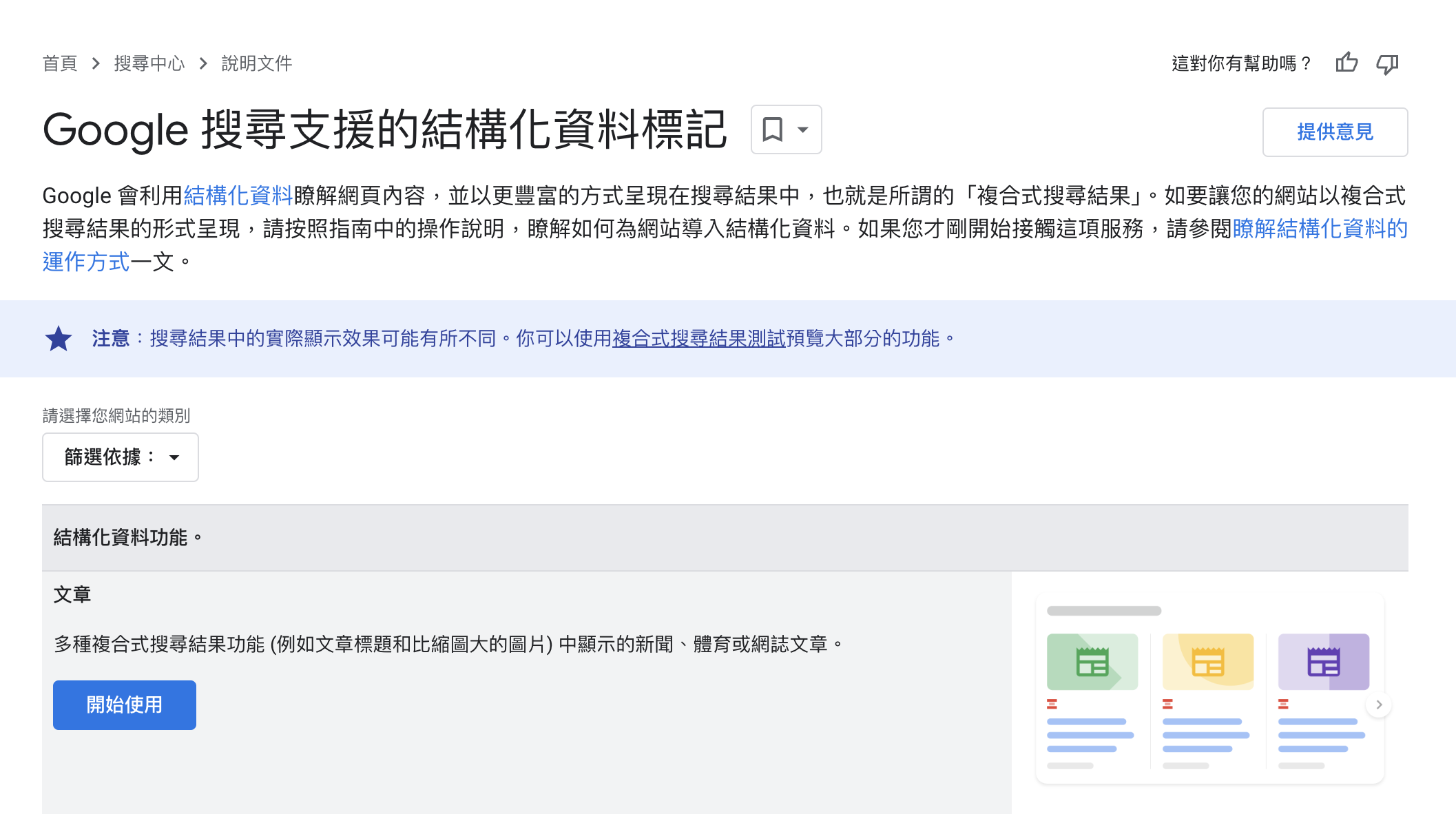Click the carousel next arrow in preview
This screenshot has width=1456, height=814.
click(x=1379, y=705)
